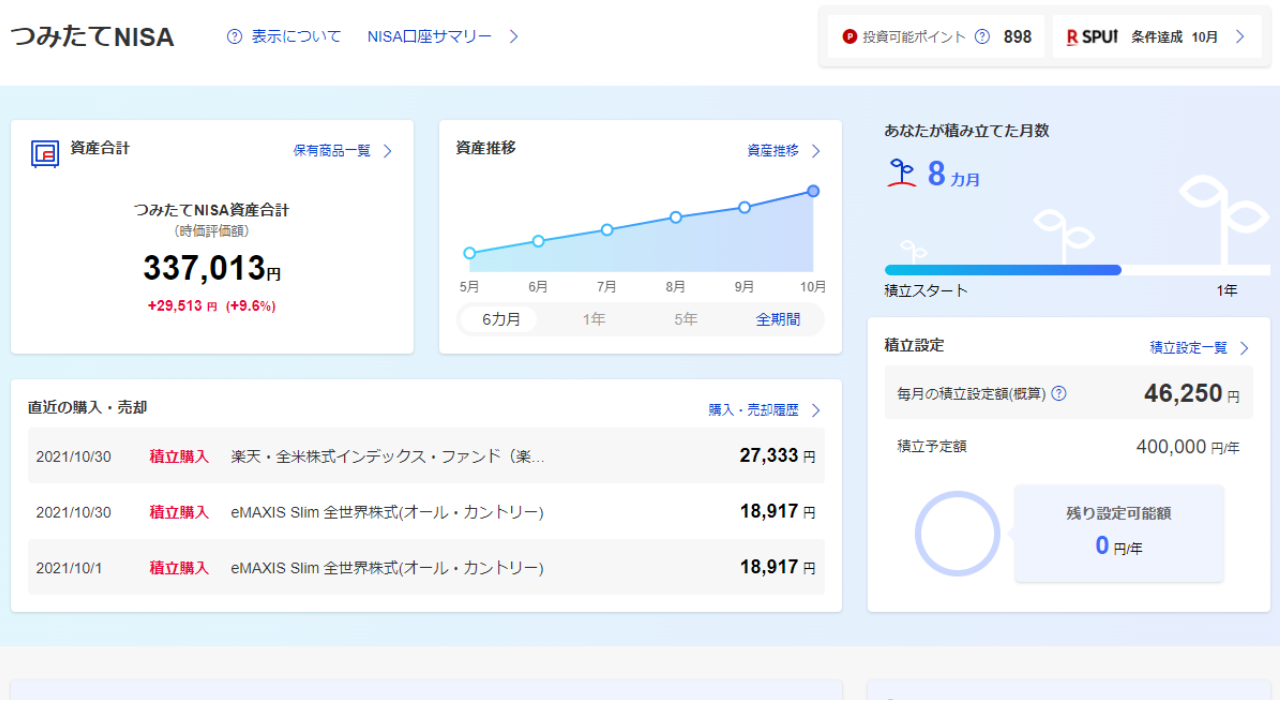Click the 8月 data point on chart

[x=676, y=217]
